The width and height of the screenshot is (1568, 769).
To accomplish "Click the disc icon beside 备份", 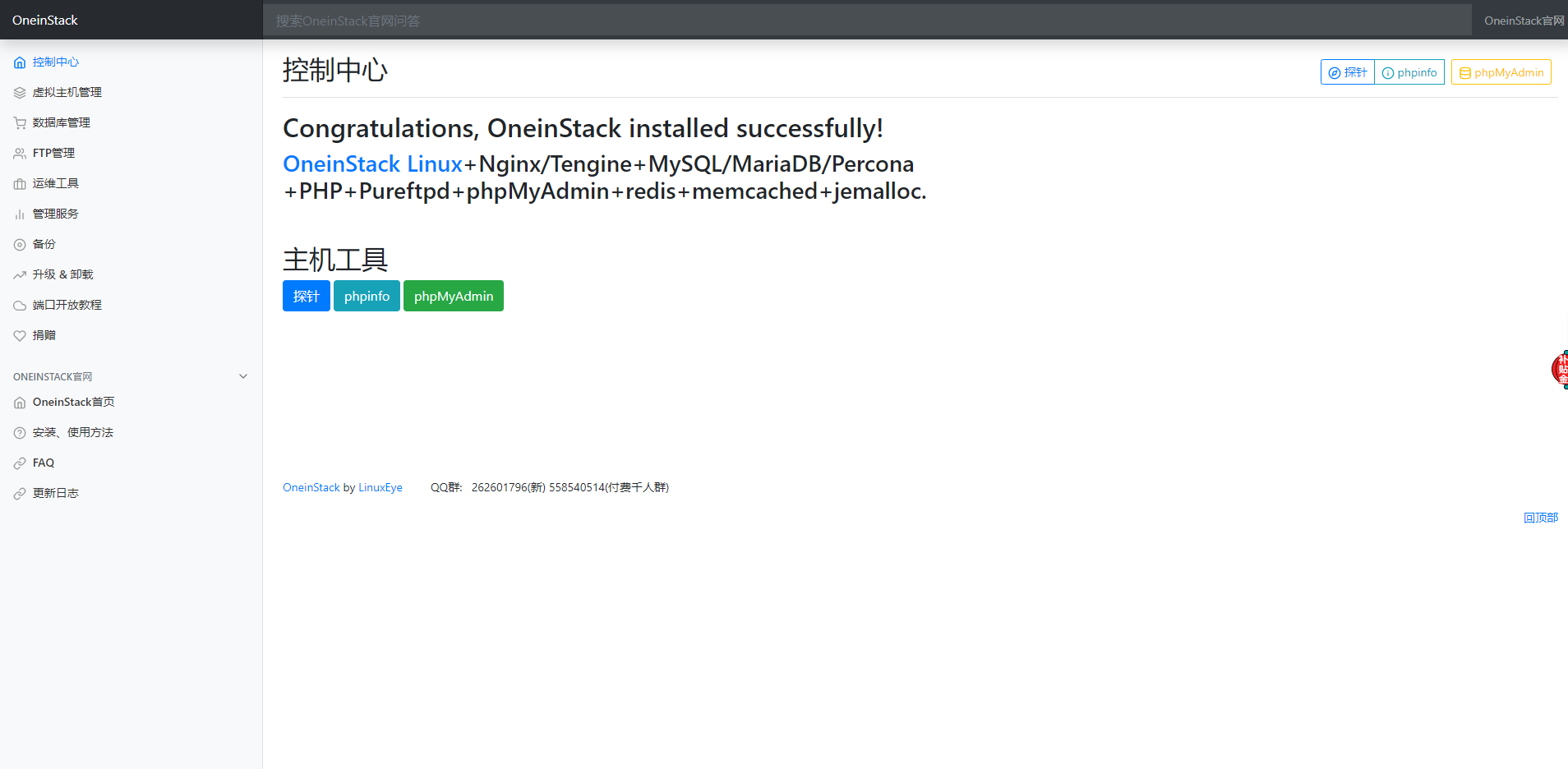I will [x=20, y=245].
